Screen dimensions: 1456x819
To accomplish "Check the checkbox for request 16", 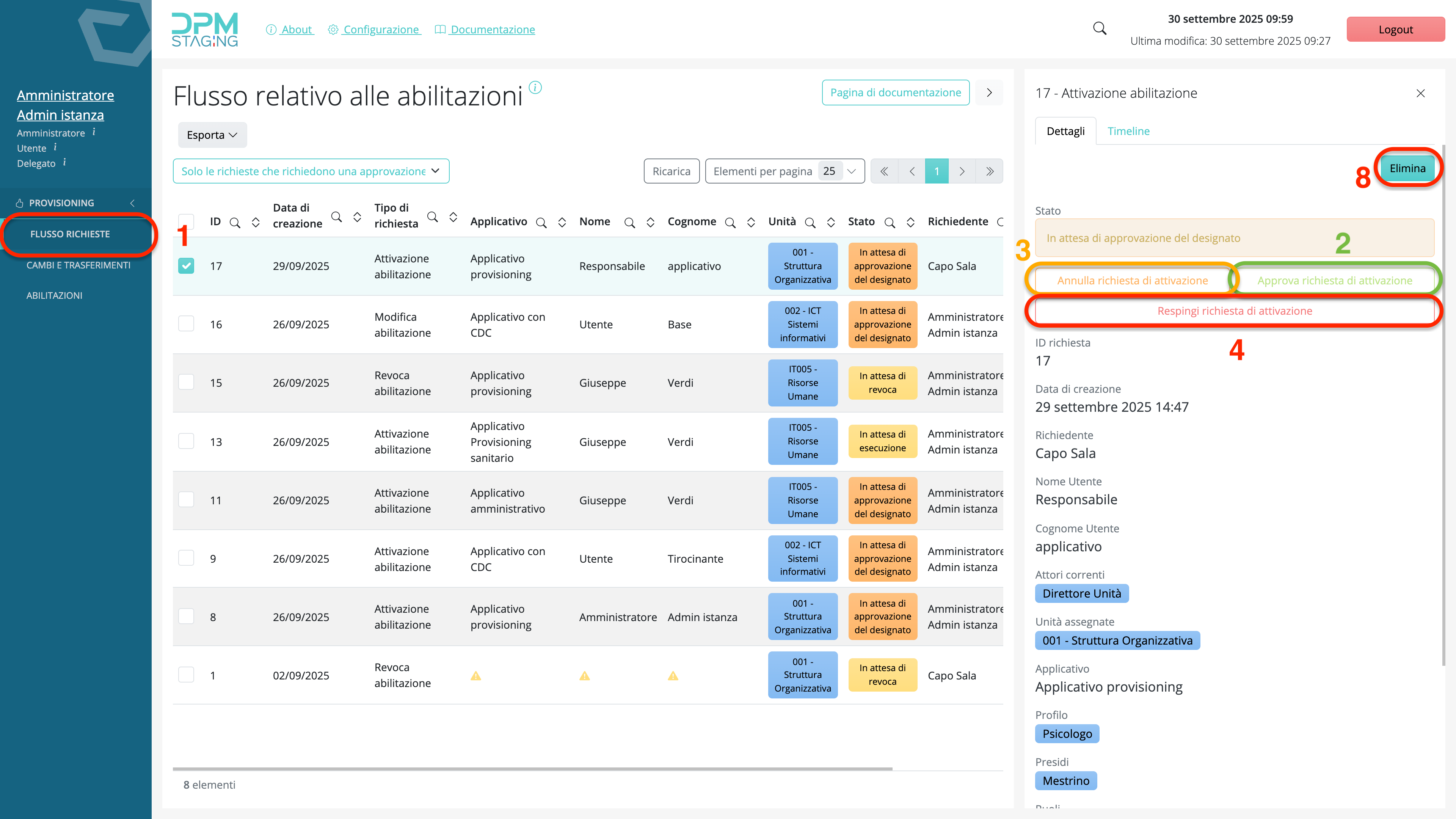I will (x=186, y=324).
